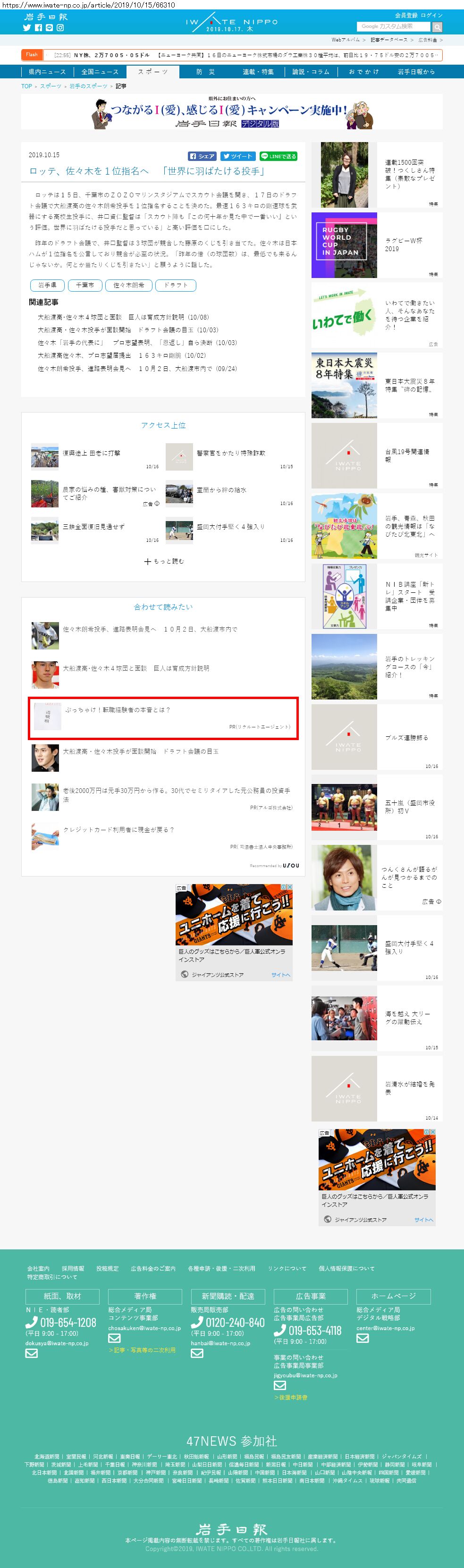Image resolution: width=464 pixels, height=1568 pixels.
Task: Click mail icon under center@iwate-np.co.jp
Action: pyautogui.click(x=363, y=1338)
